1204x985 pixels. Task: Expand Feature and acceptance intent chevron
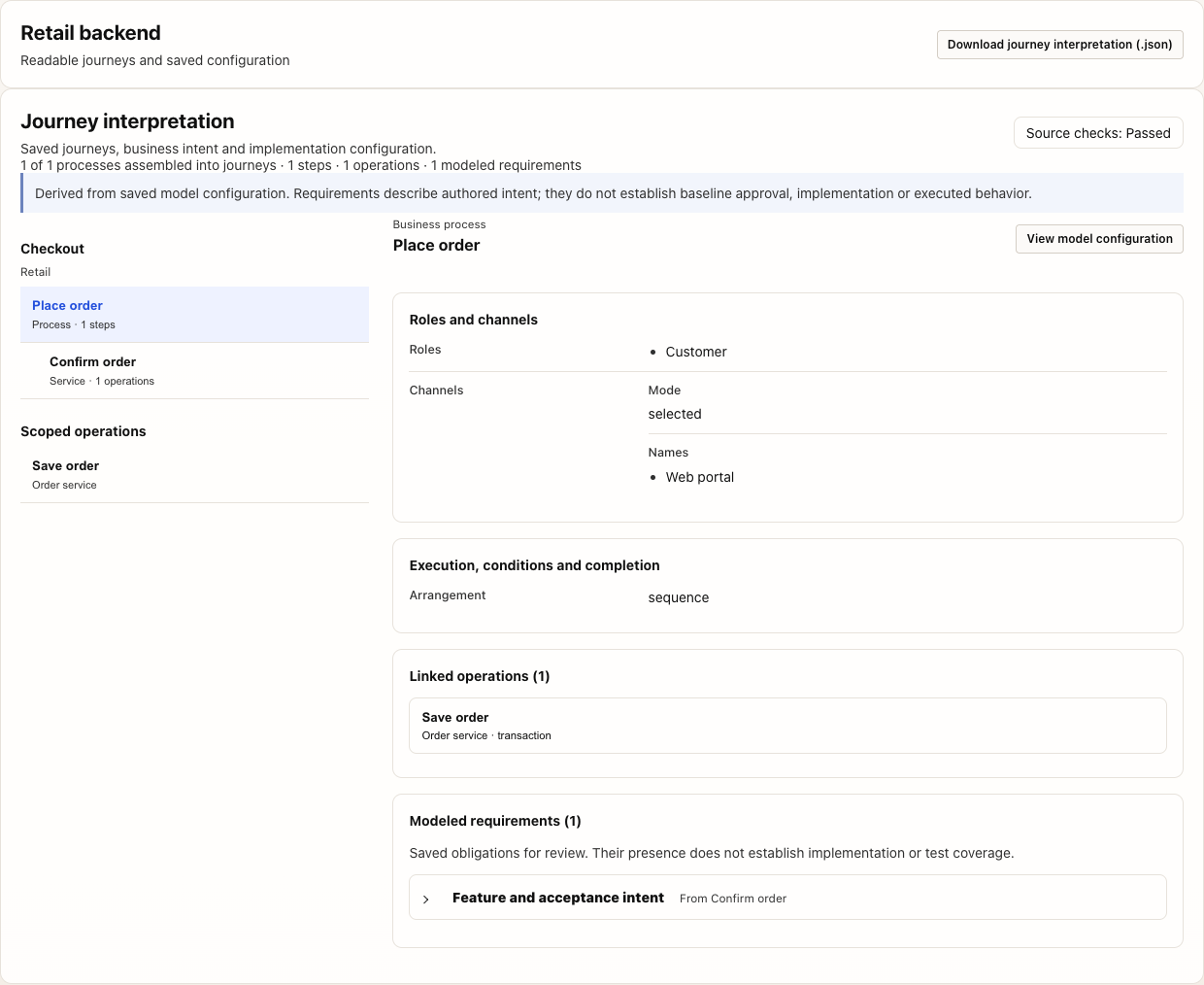426,900
